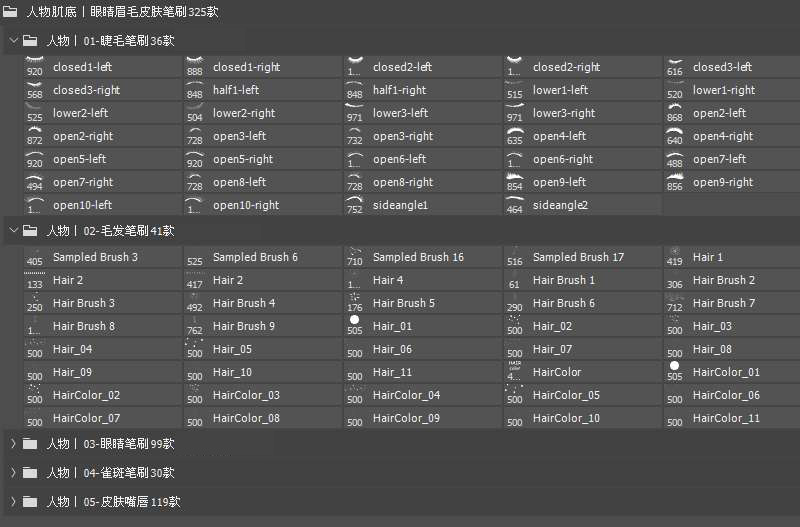Image resolution: width=800 pixels, height=527 pixels.
Task: Click the lower3-right brush preset
Action: coord(563,113)
